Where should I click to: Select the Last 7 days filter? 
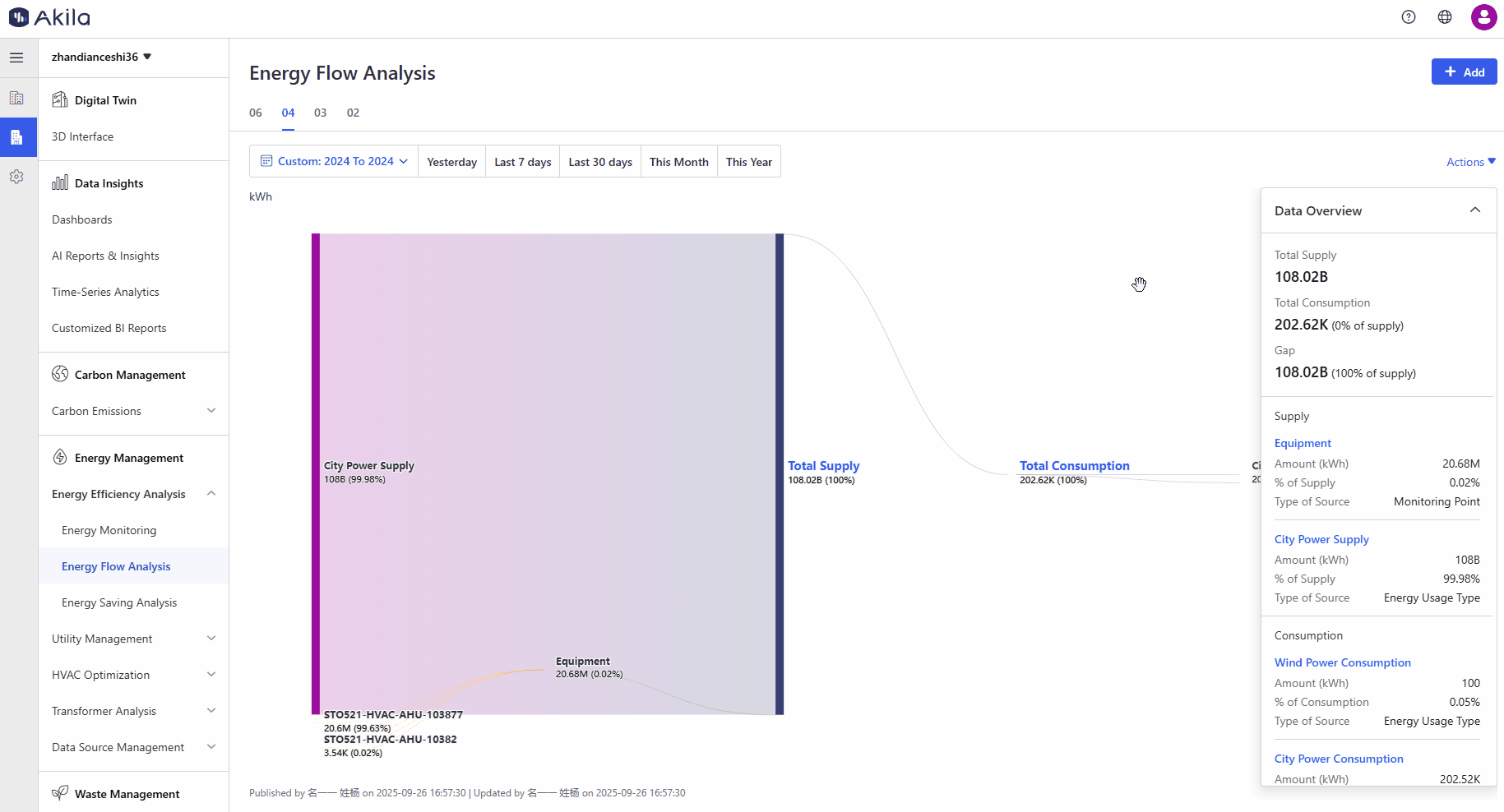522,162
